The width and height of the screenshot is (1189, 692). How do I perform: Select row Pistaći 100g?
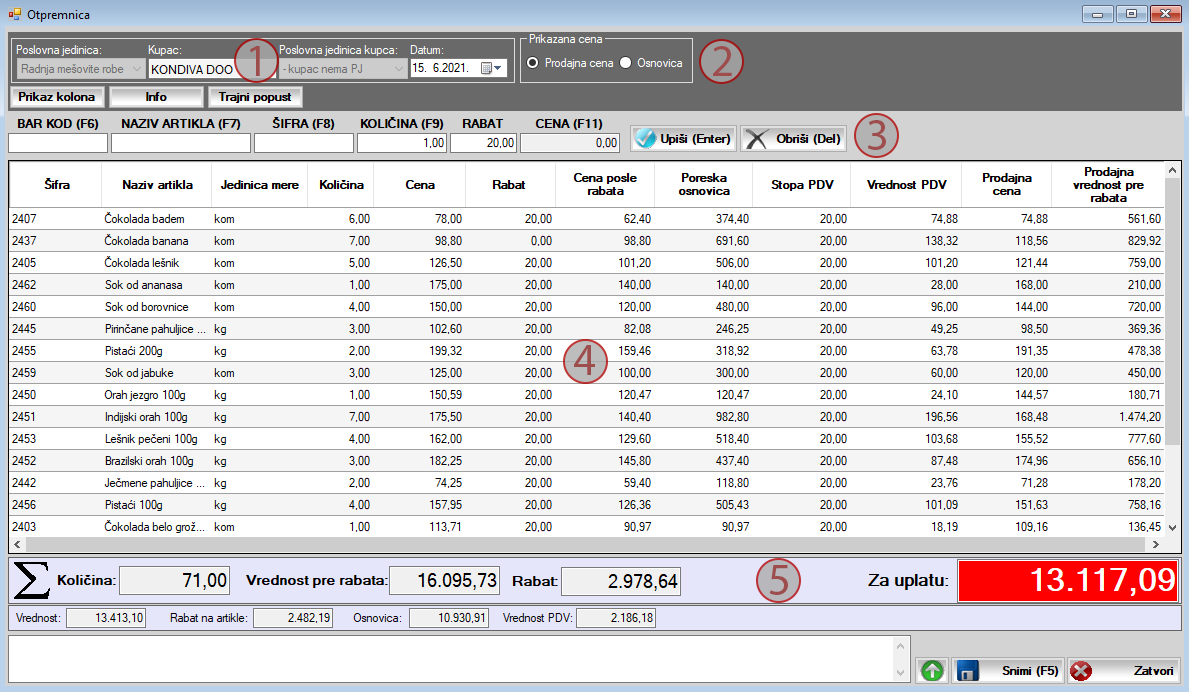tap(587, 504)
